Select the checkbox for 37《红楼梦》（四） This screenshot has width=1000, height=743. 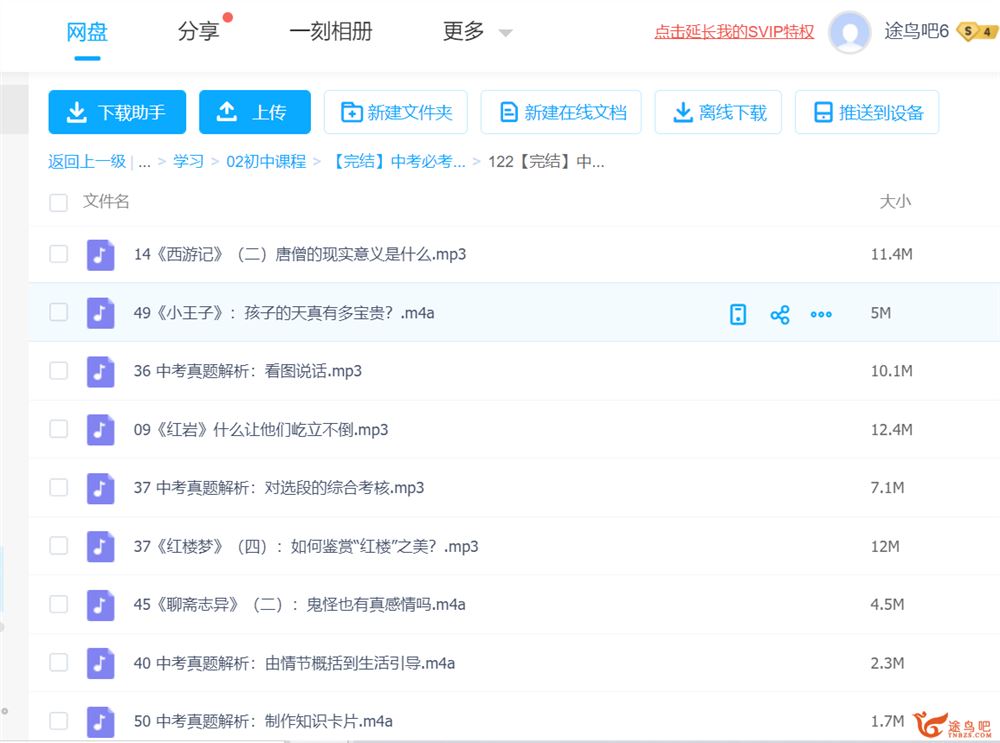tap(59, 546)
